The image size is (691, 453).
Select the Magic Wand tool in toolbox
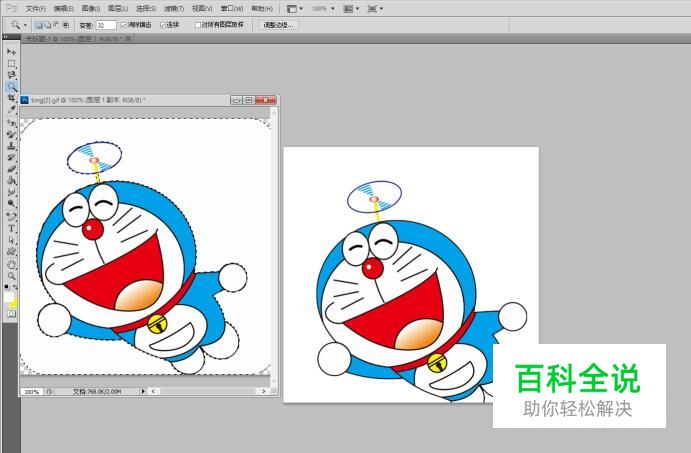[11, 86]
